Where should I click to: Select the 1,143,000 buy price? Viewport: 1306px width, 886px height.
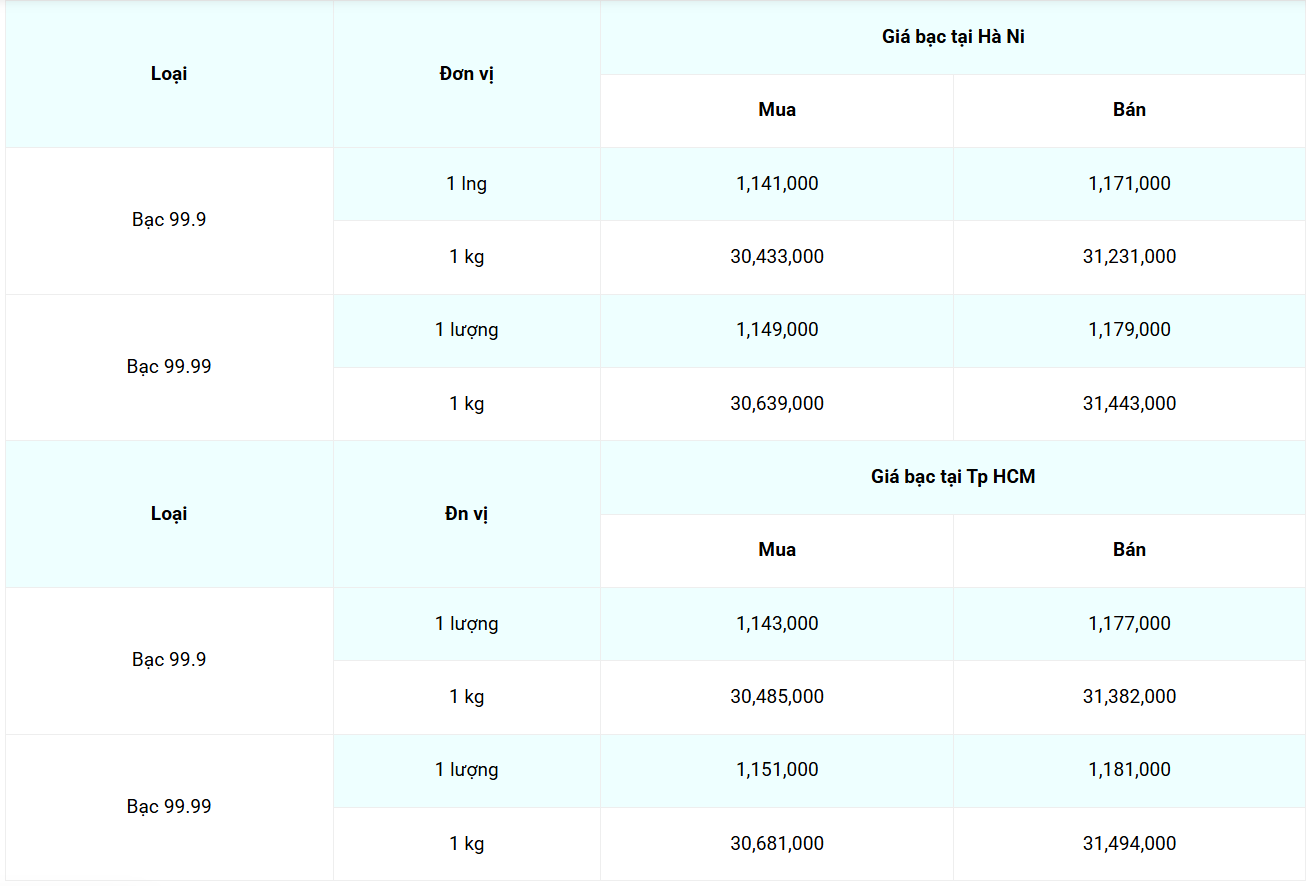click(x=777, y=624)
